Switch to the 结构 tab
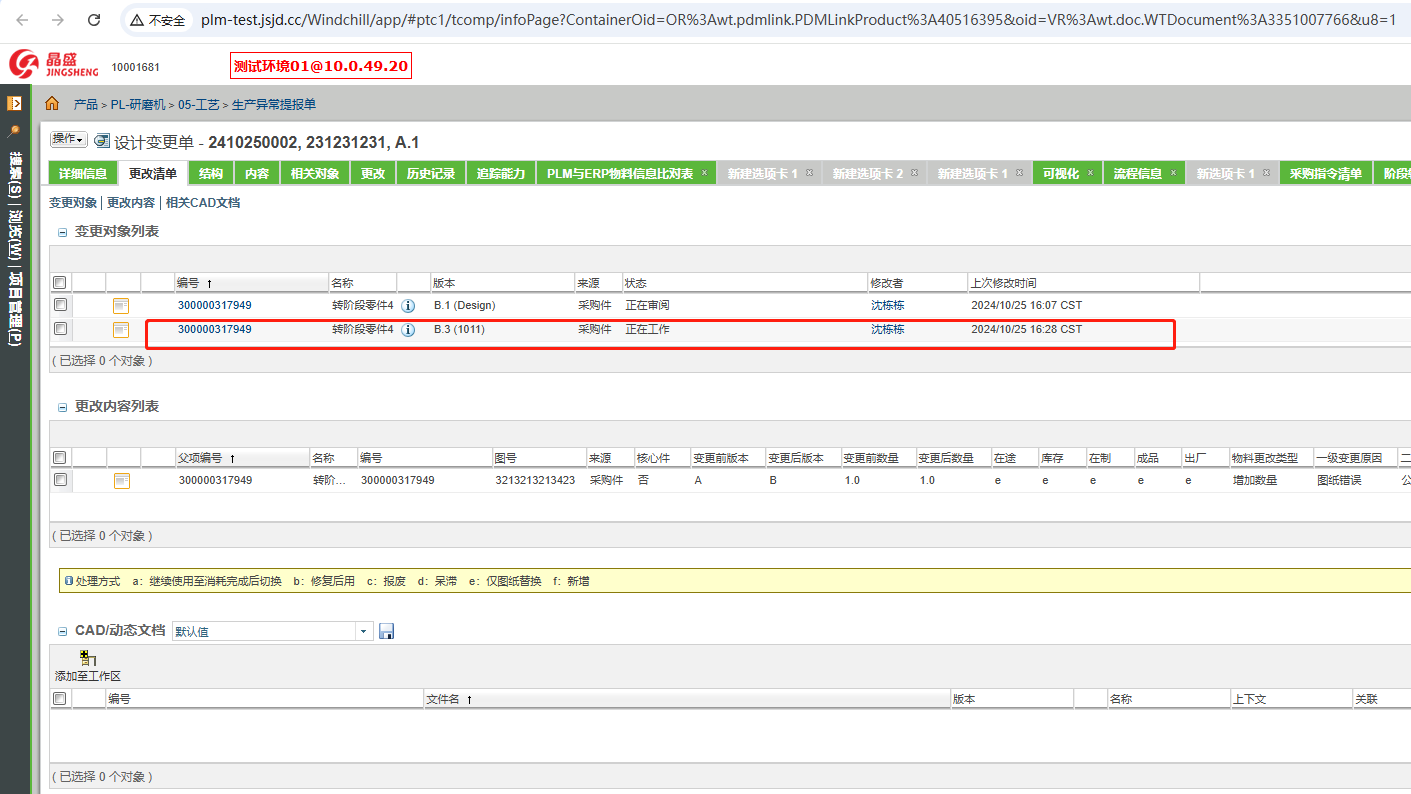Viewport: 1411px width, 794px height. 212,172
